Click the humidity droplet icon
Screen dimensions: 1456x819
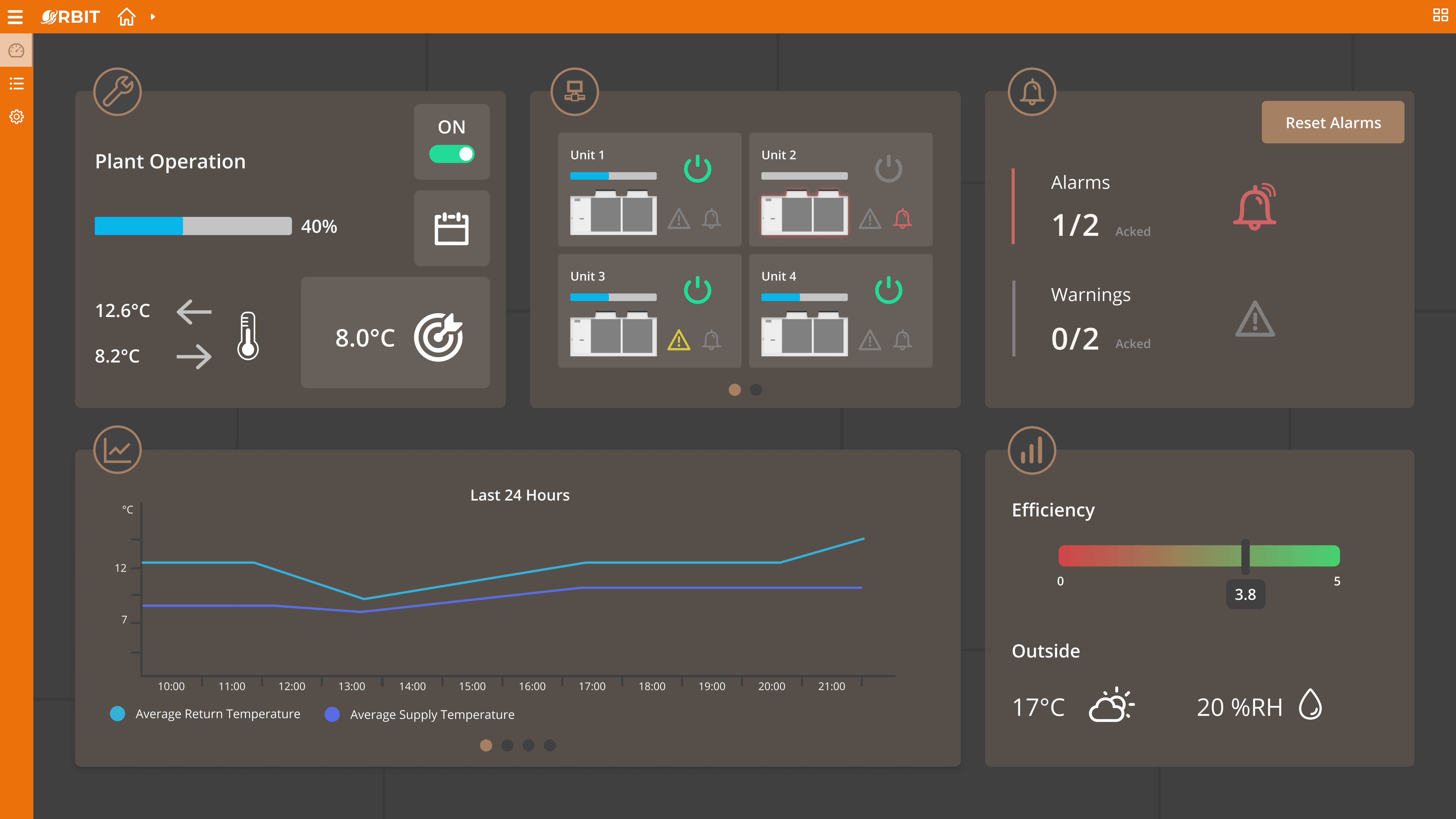click(1310, 704)
